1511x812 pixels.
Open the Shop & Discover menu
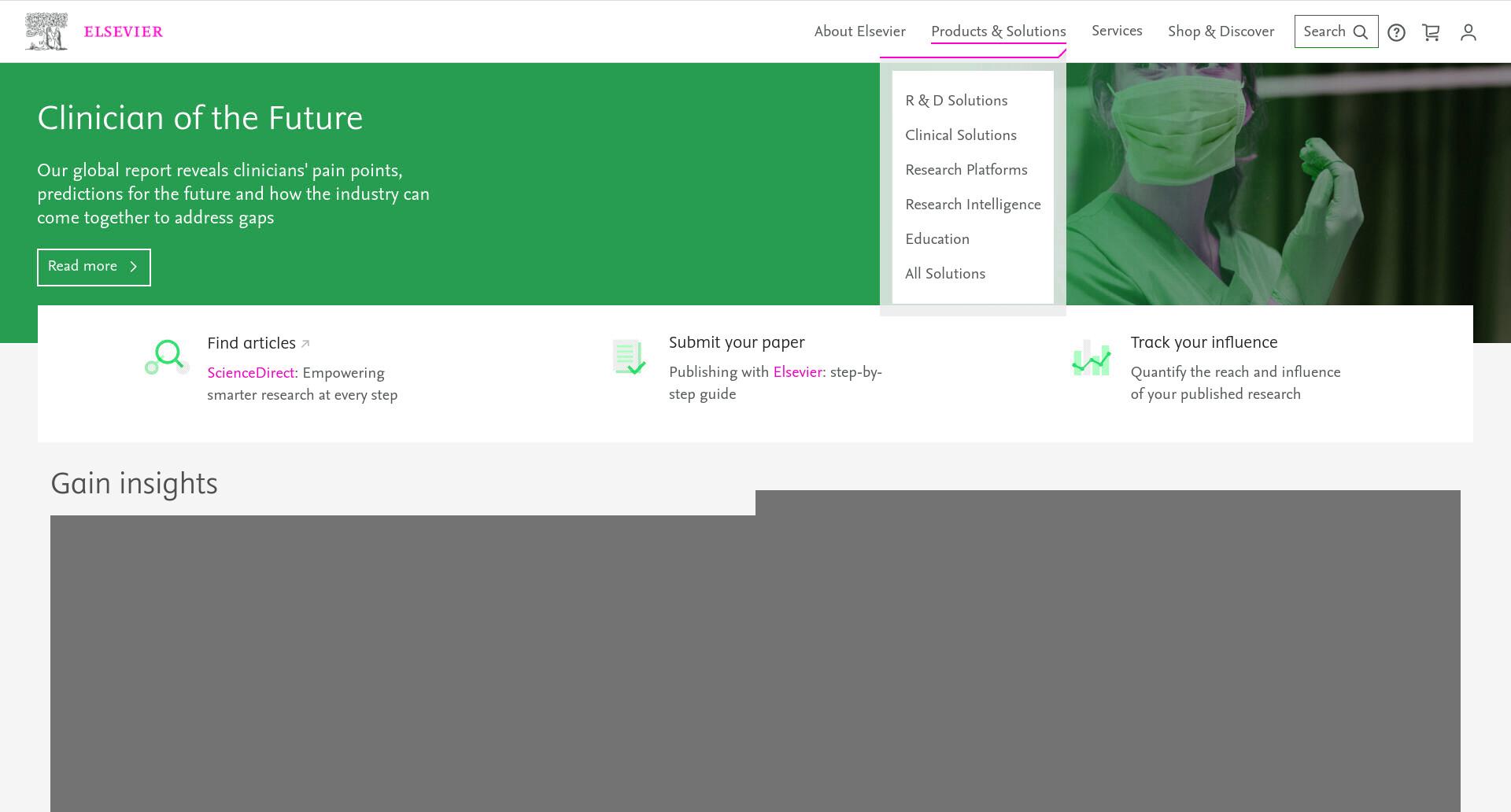click(1221, 31)
